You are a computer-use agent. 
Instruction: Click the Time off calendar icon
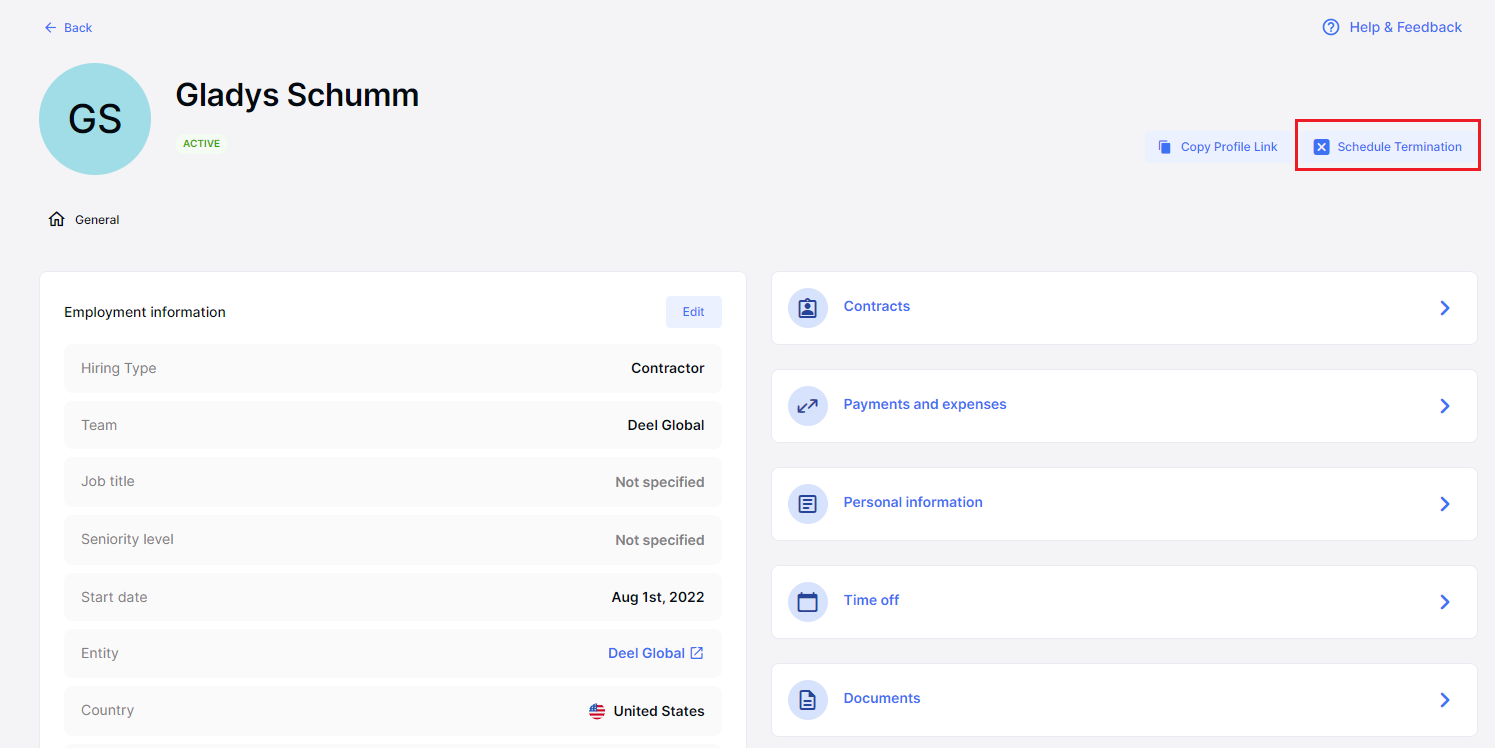[808, 602]
